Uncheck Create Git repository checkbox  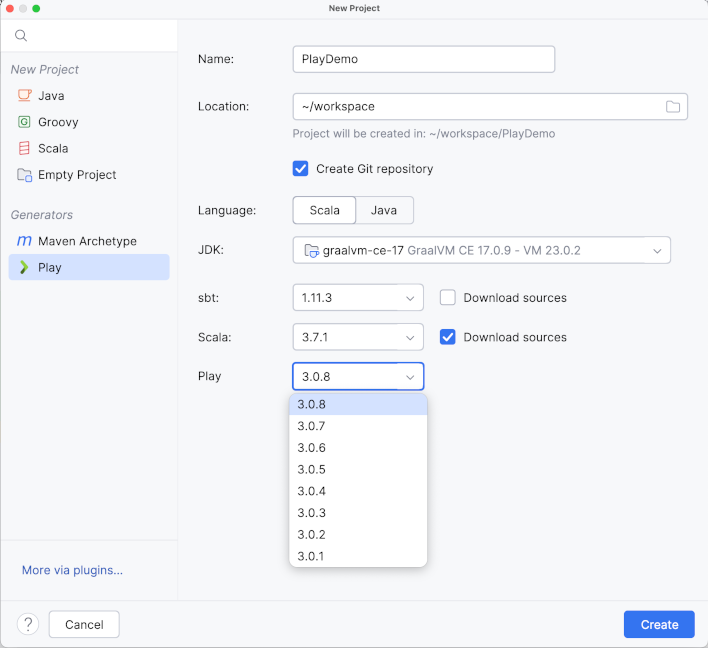tap(300, 169)
